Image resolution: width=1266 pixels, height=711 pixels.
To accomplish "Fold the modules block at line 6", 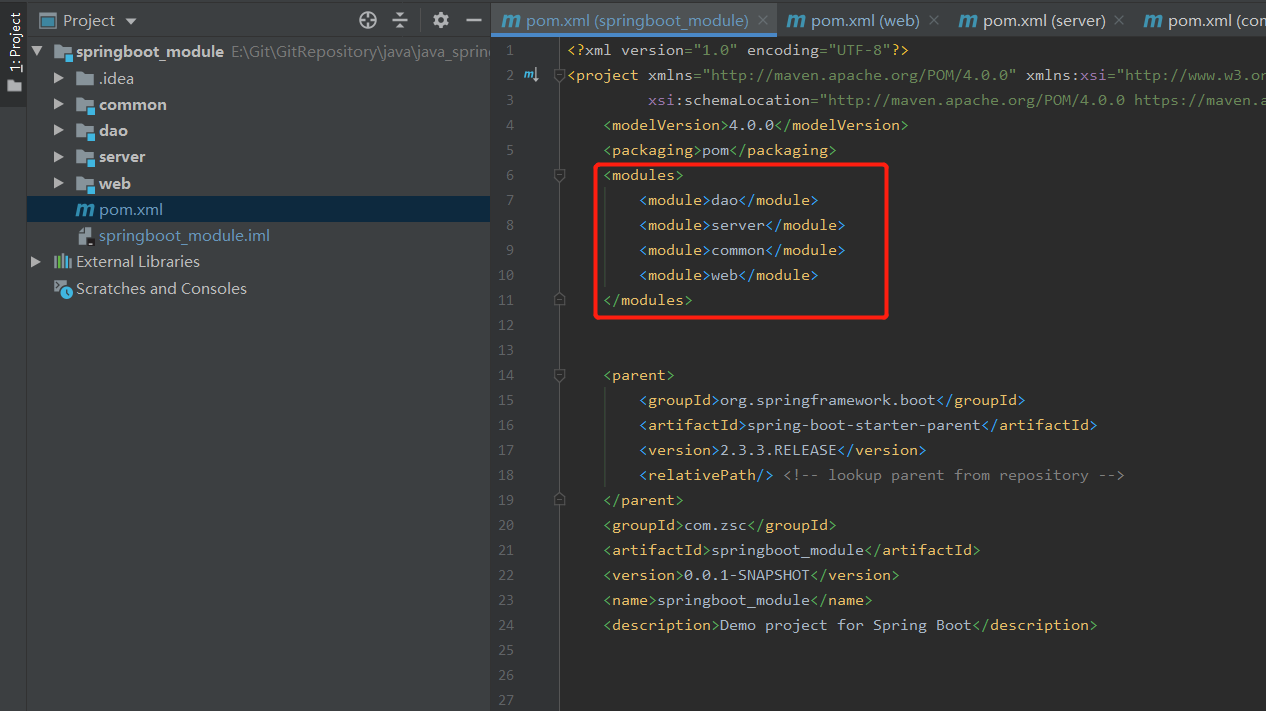I will (x=559, y=175).
